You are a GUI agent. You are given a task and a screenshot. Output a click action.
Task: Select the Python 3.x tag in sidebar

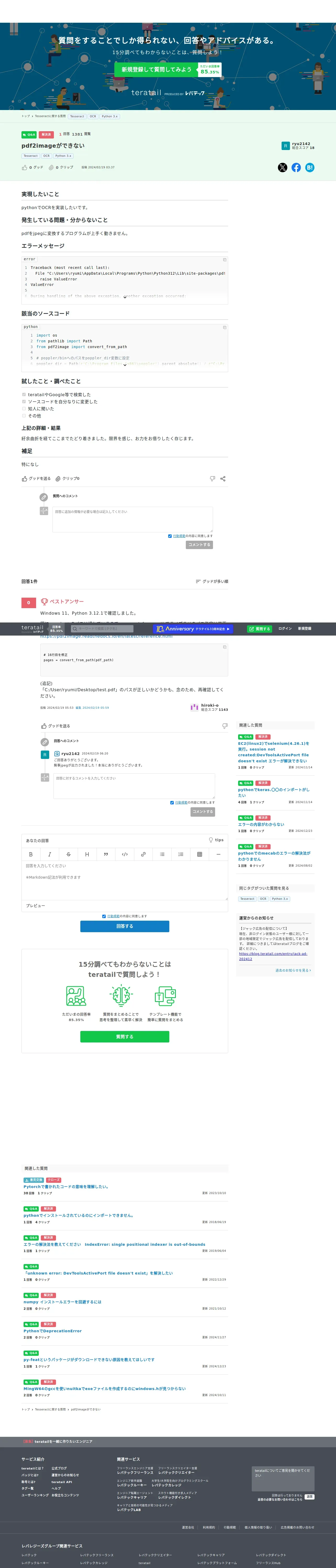click(x=280, y=898)
